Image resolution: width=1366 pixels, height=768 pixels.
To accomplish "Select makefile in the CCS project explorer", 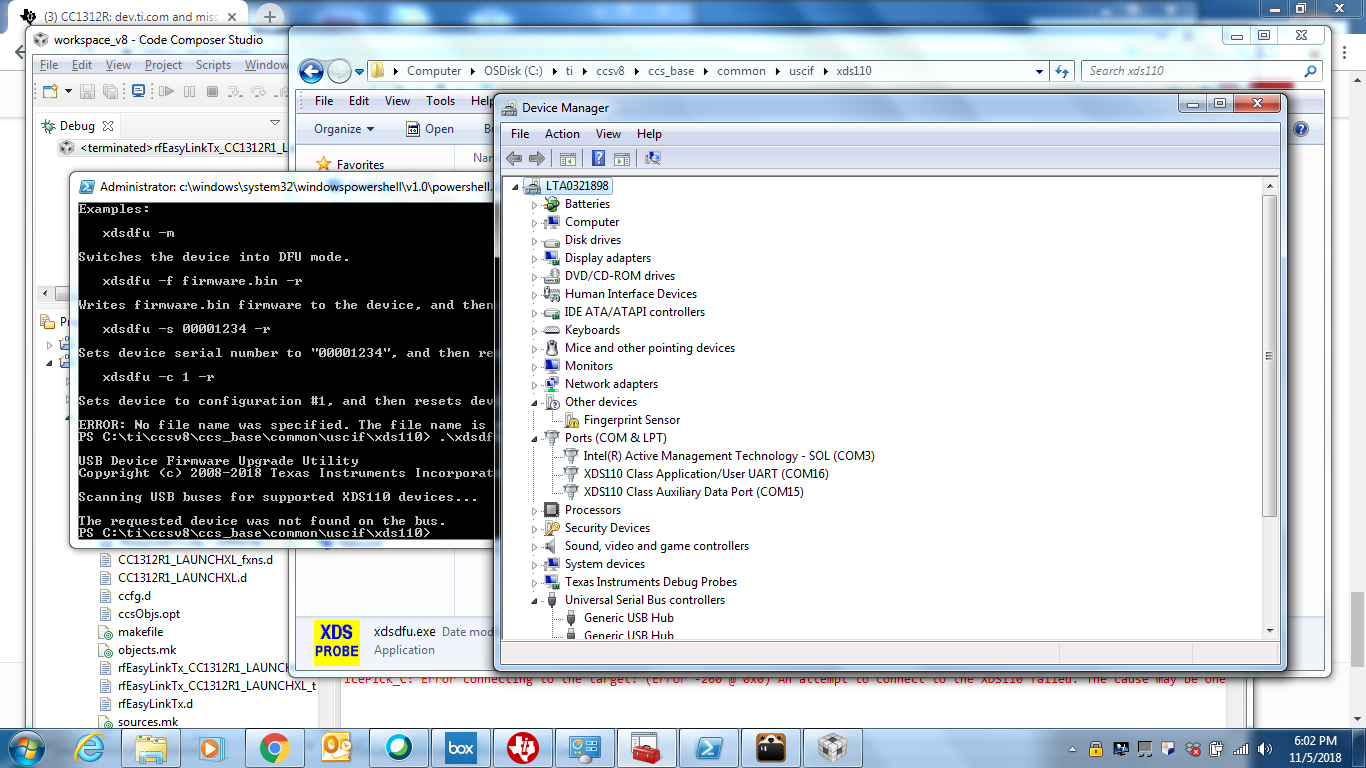I will pos(140,633).
